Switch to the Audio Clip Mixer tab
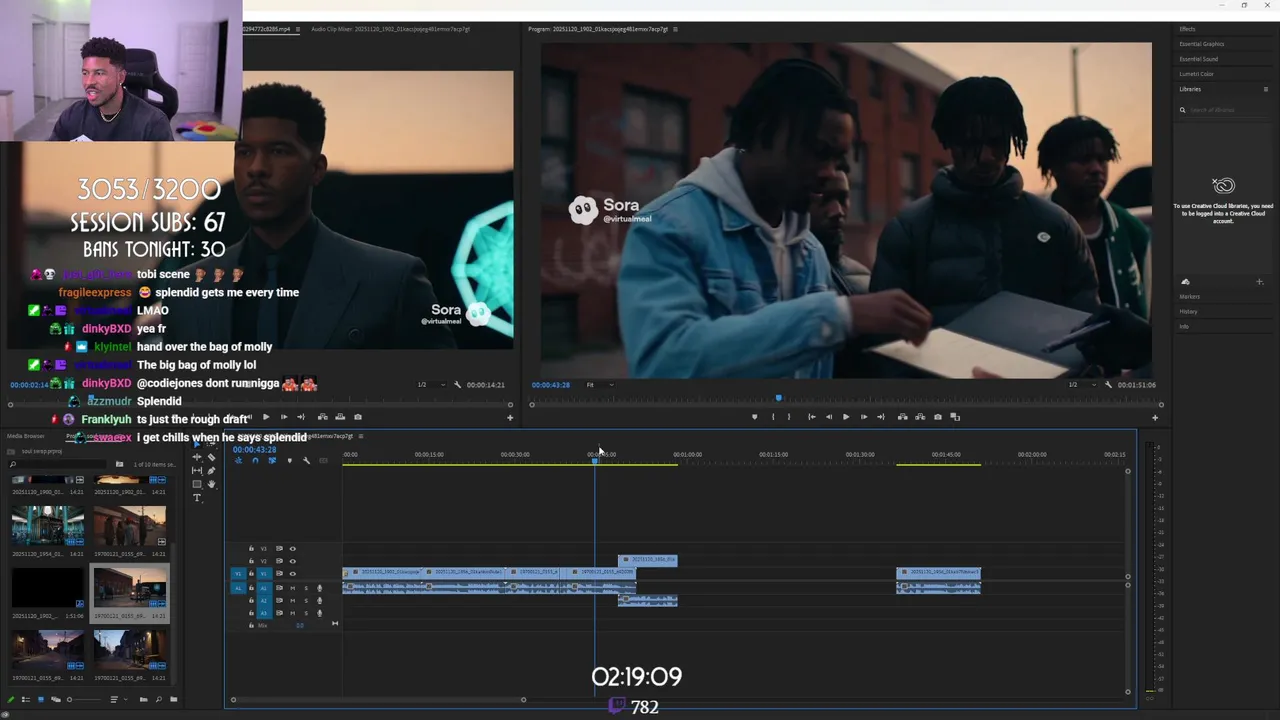 (x=390, y=29)
